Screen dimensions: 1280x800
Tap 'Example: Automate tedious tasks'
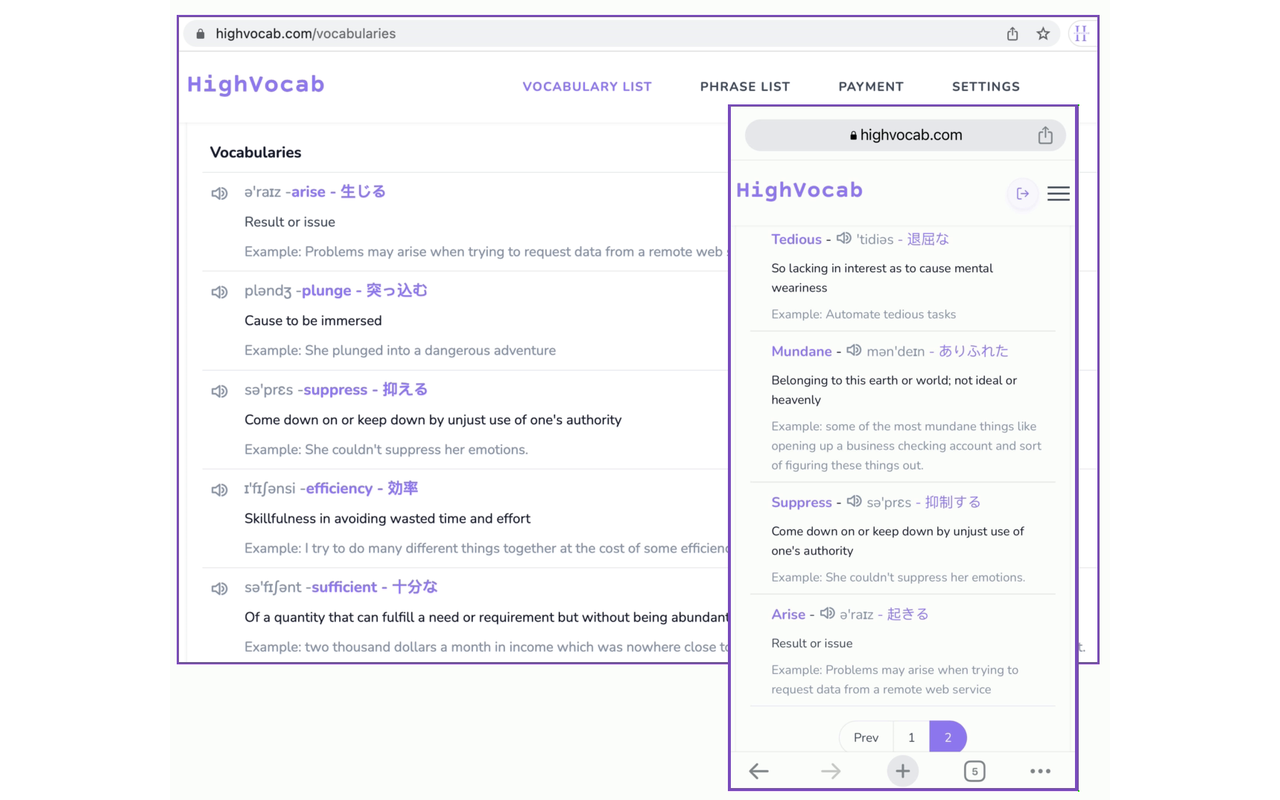pyautogui.click(x=863, y=314)
